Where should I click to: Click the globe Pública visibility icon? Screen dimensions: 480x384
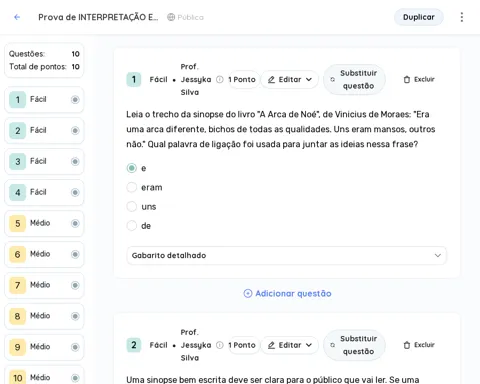pyautogui.click(x=171, y=17)
